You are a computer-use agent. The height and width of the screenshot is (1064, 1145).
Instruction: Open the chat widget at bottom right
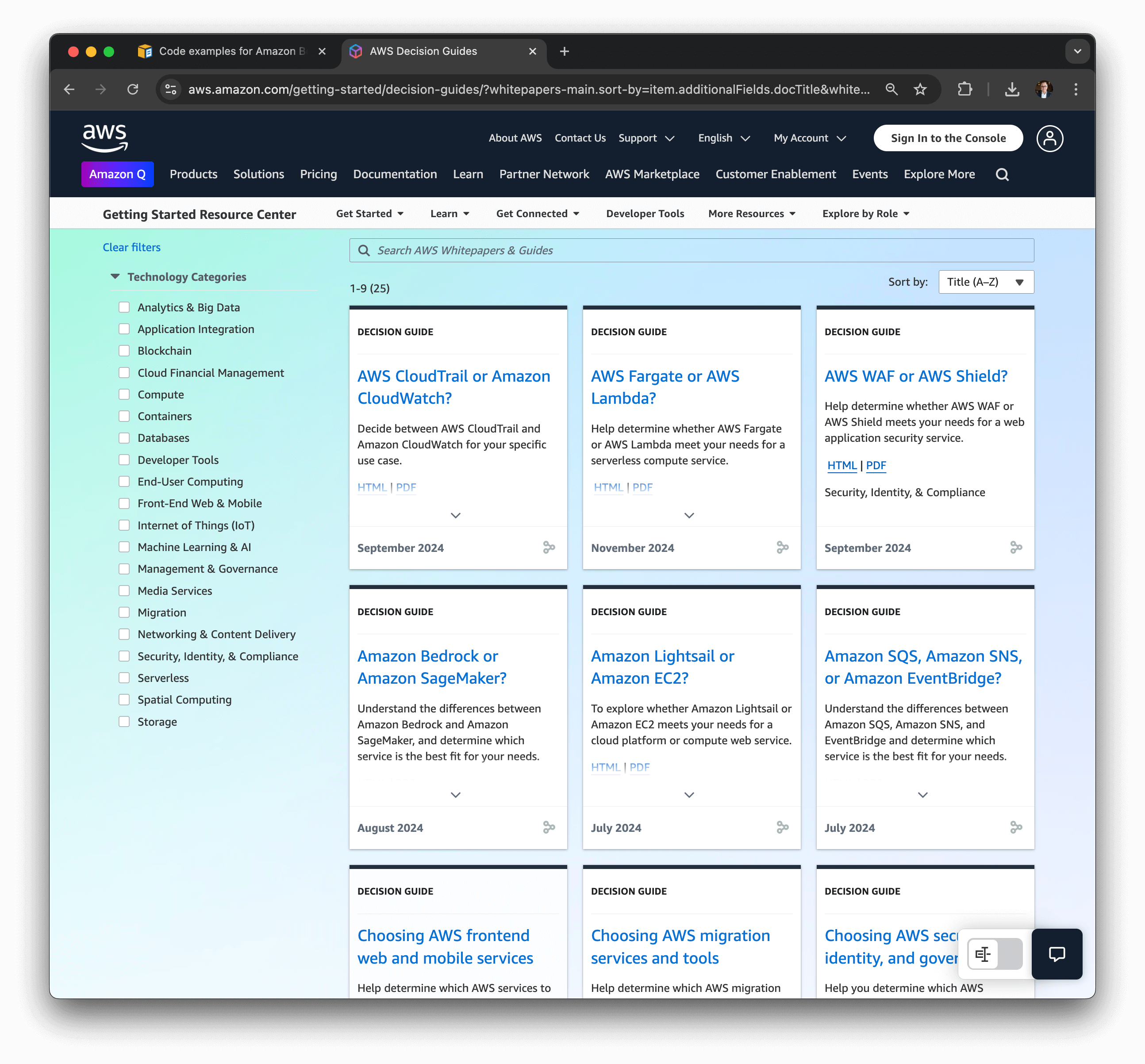(1057, 954)
